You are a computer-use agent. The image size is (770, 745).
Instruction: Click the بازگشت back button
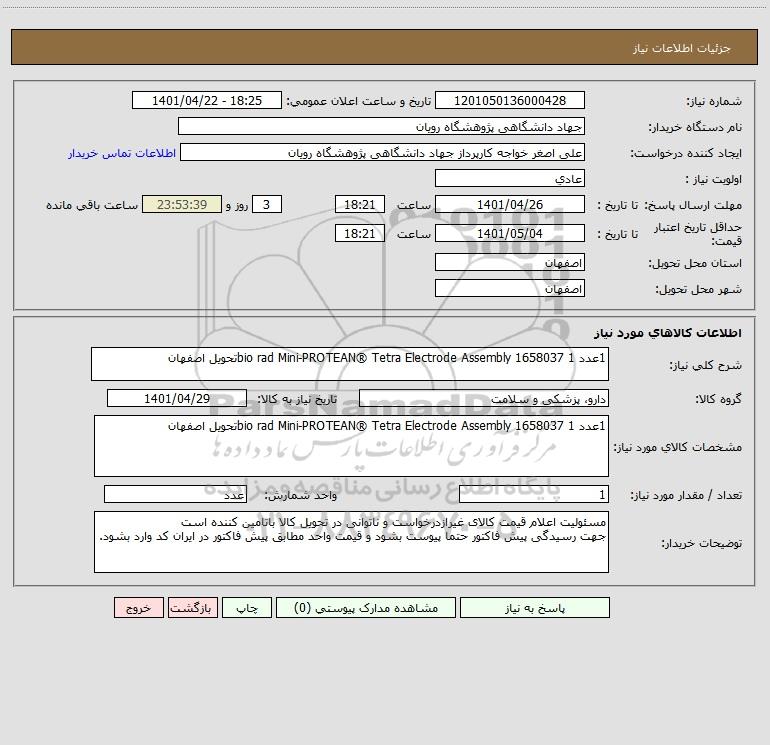(192, 608)
